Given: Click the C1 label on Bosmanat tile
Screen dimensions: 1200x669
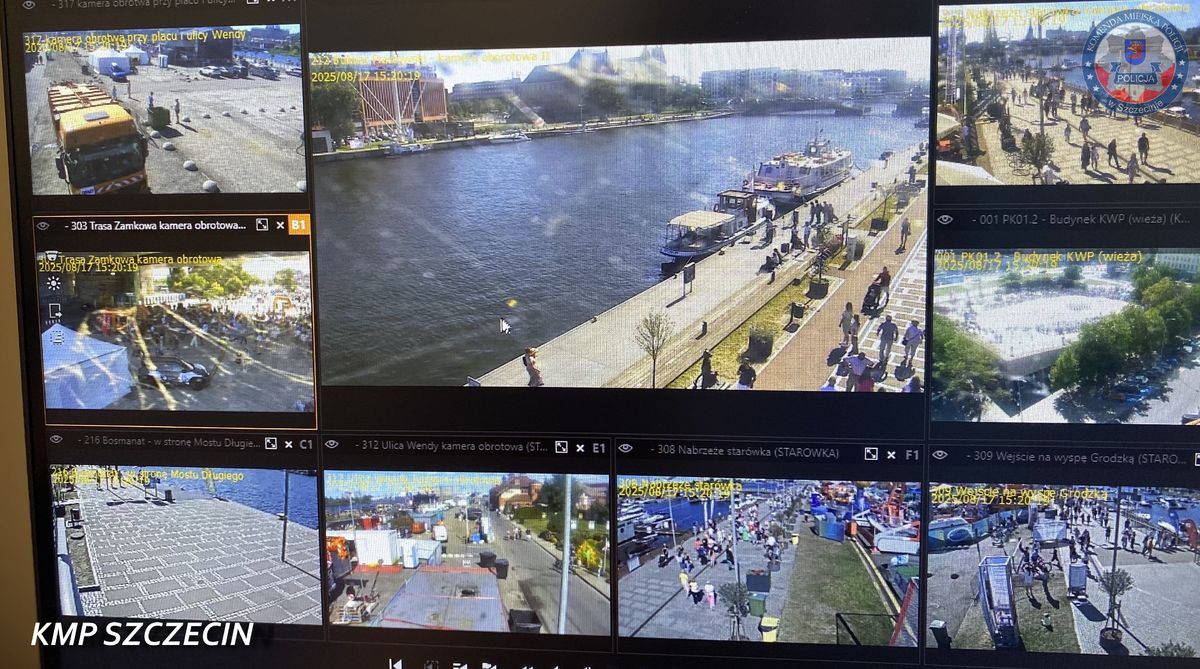Looking at the screenshot, I should (305, 444).
